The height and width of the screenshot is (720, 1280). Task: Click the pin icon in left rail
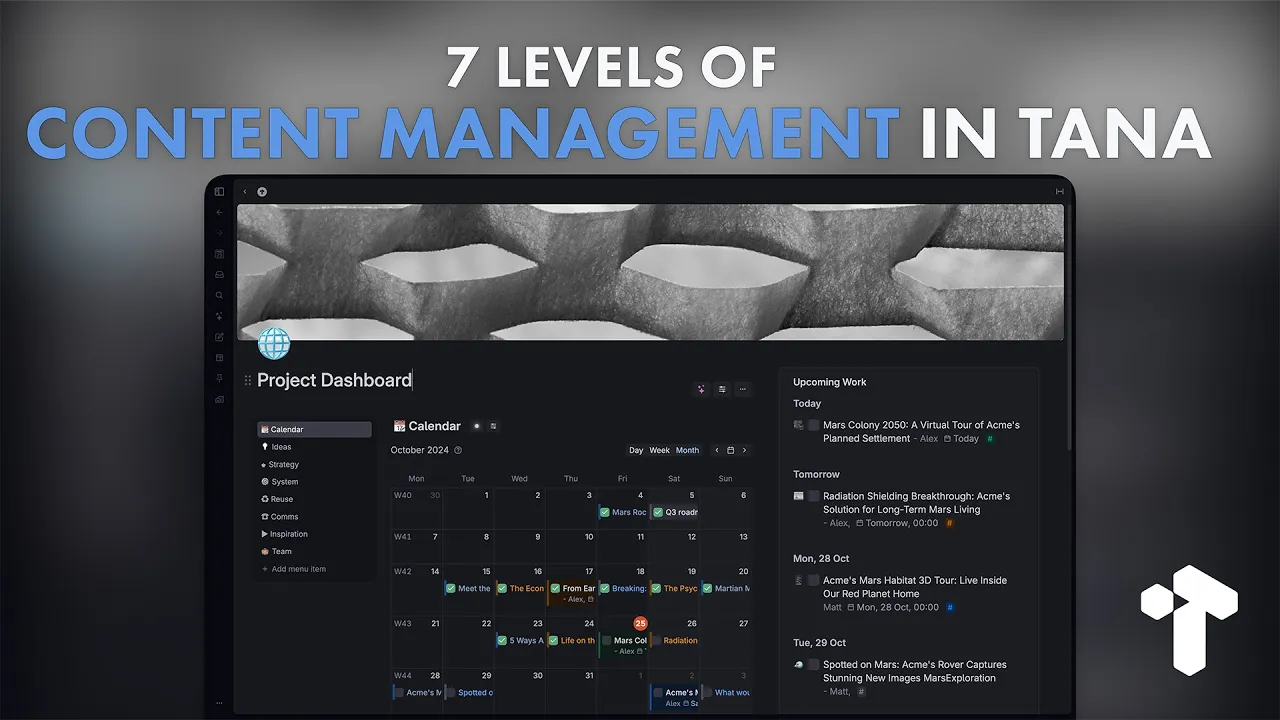219,379
